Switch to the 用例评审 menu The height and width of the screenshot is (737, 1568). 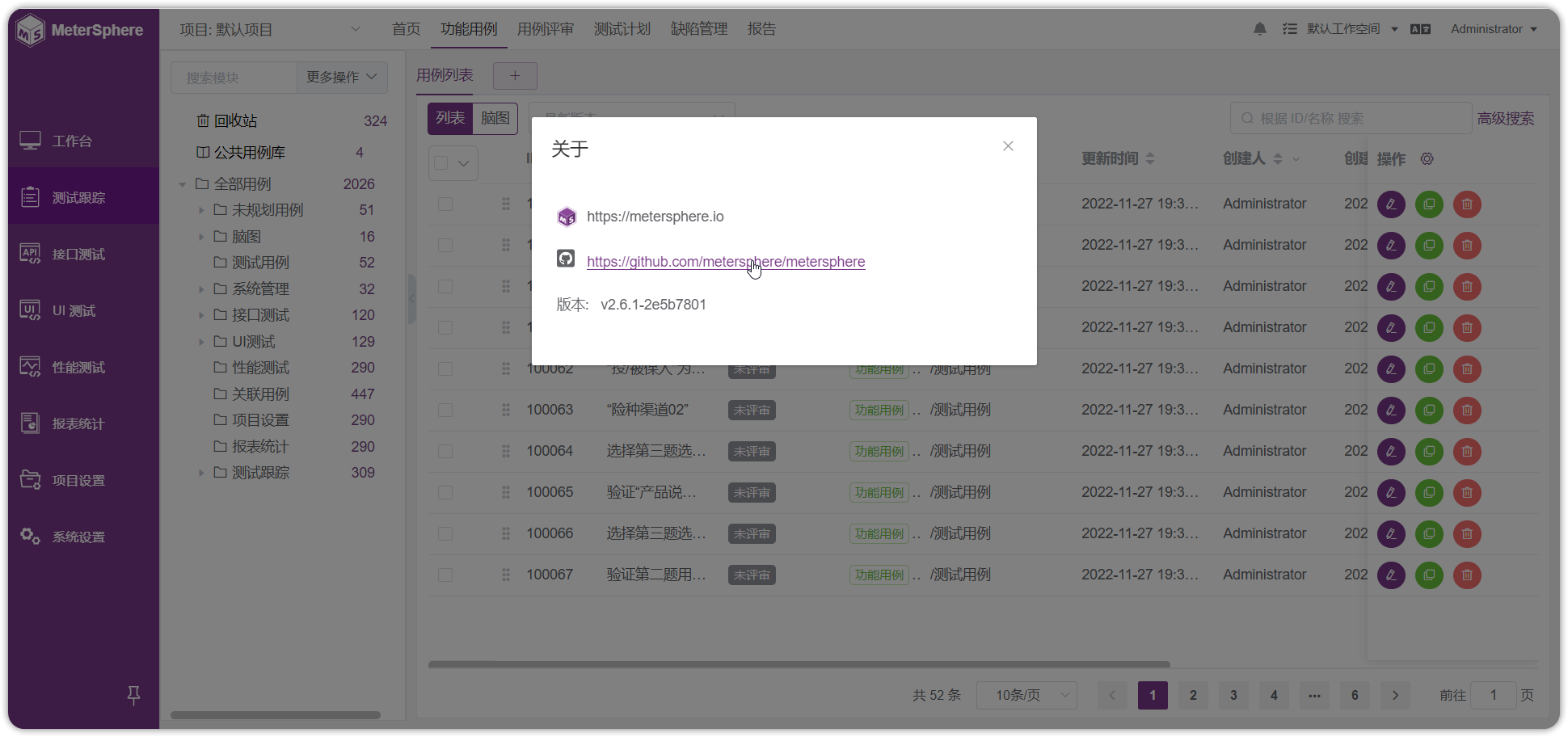(546, 29)
